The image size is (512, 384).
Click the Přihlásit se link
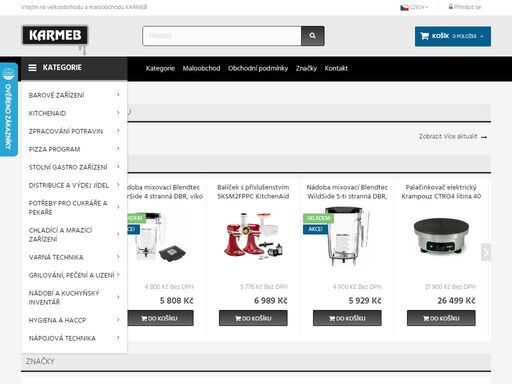(x=465, y=7)
